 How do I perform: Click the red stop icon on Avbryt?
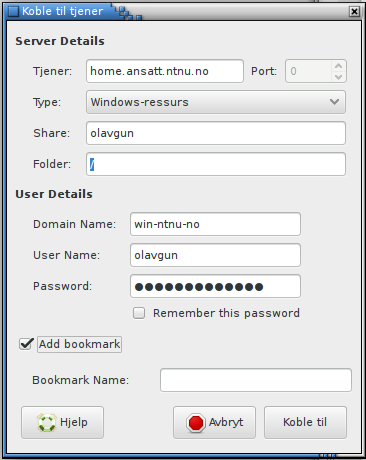click(x=196, y=423)
